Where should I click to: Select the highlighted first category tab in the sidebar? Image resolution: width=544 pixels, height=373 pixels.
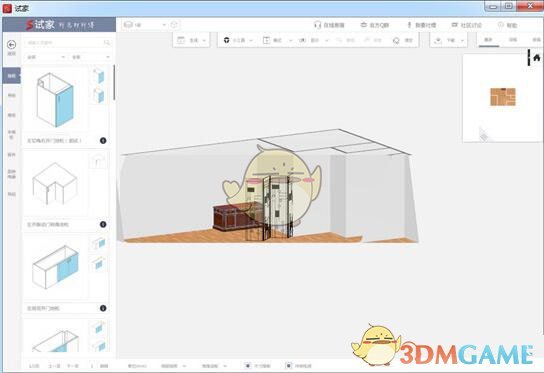click(11, 76)
